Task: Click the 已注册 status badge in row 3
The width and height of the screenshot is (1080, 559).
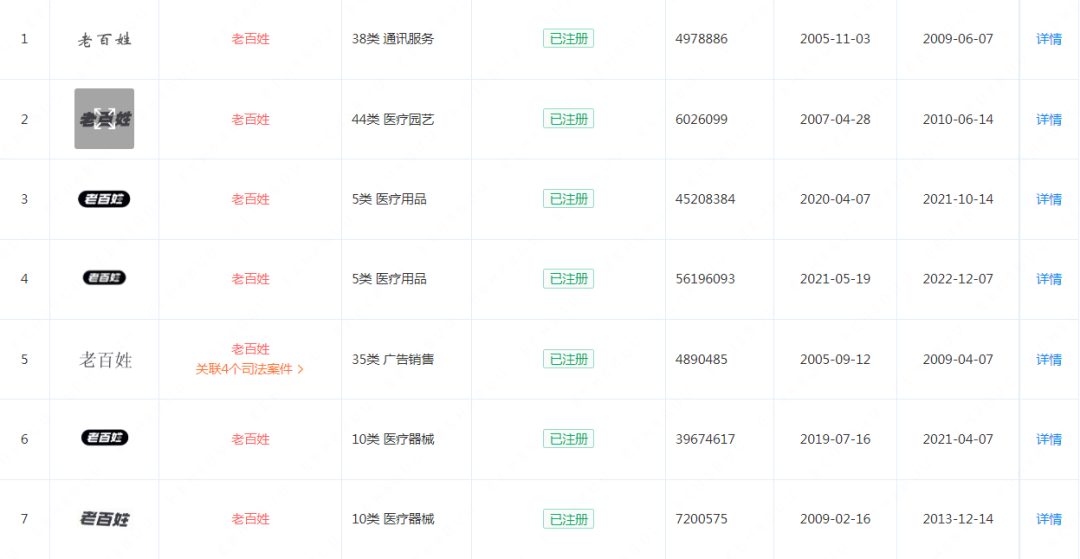Action: point(568,199)
